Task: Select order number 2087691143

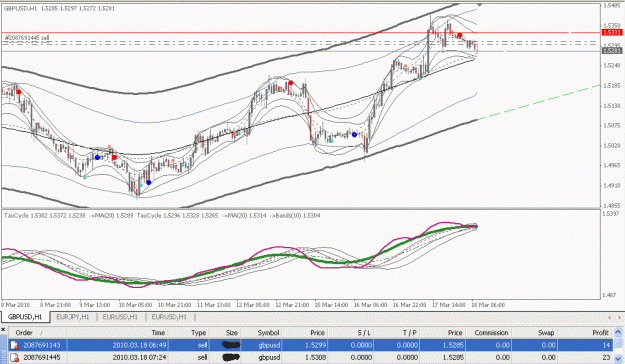Action: tap(42, 345)
